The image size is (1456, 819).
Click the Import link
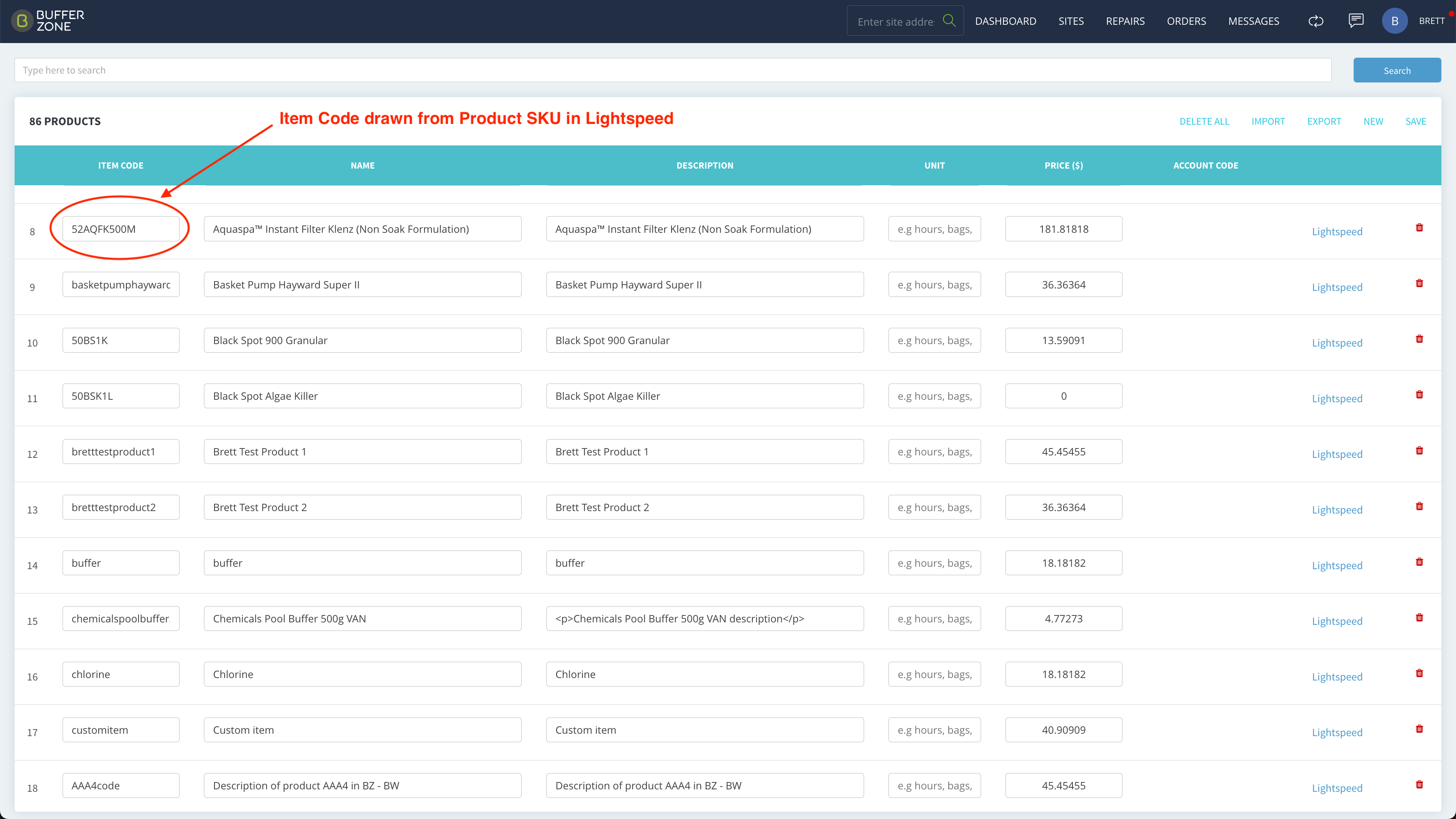click(x=1268, y=121)
